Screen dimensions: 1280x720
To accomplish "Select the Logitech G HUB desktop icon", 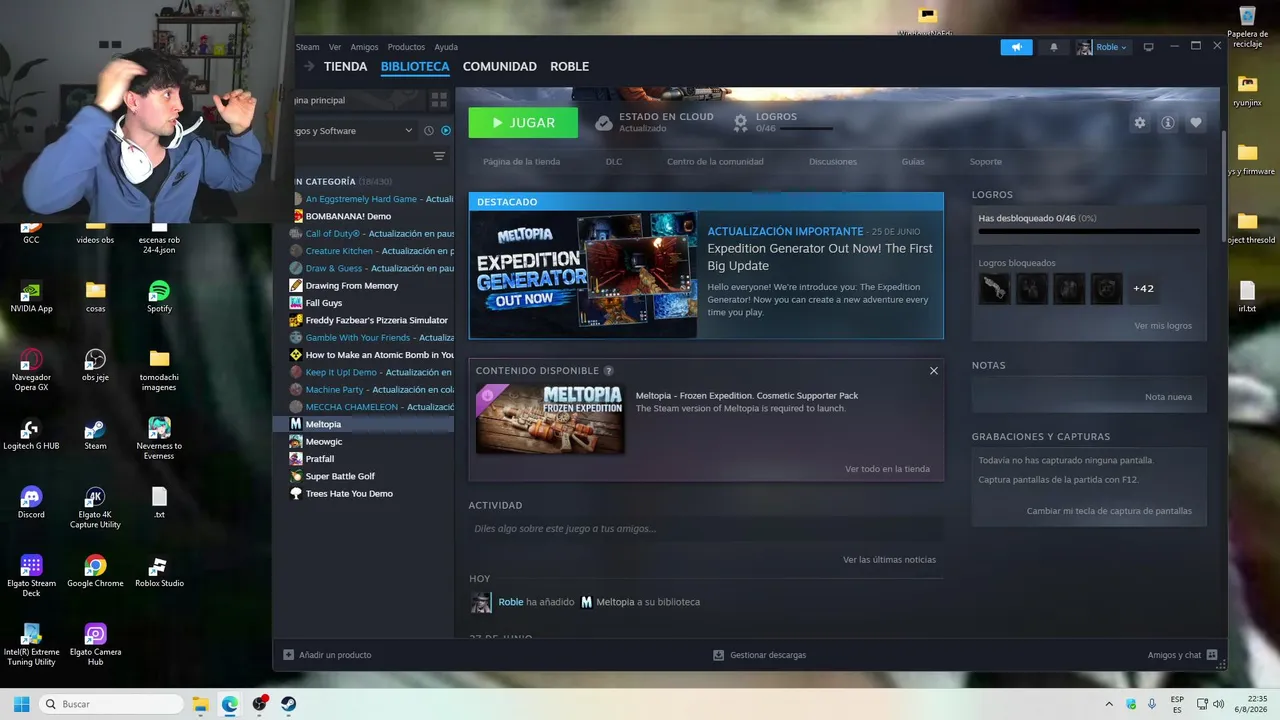I will (x=31, y=433).
